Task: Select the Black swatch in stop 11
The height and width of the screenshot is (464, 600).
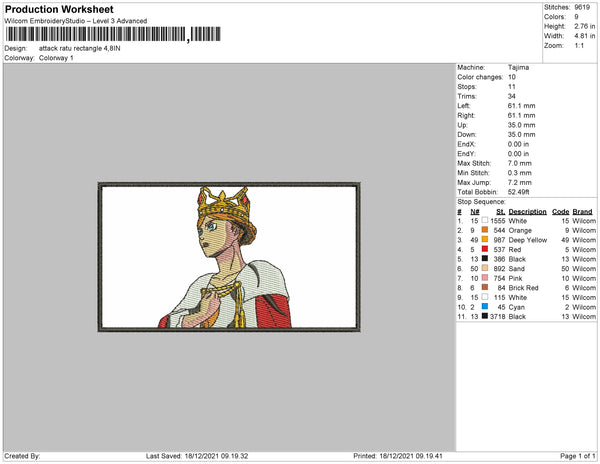Action: click(485, 316)
